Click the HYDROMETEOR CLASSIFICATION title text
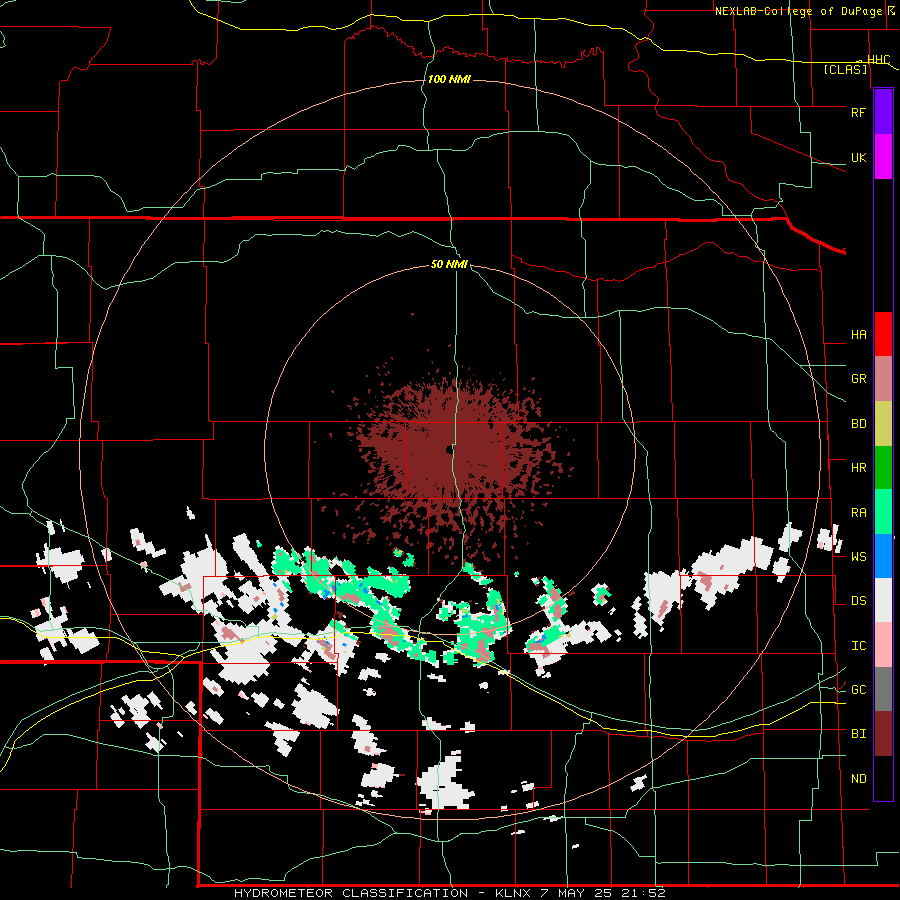 point(351,893)
